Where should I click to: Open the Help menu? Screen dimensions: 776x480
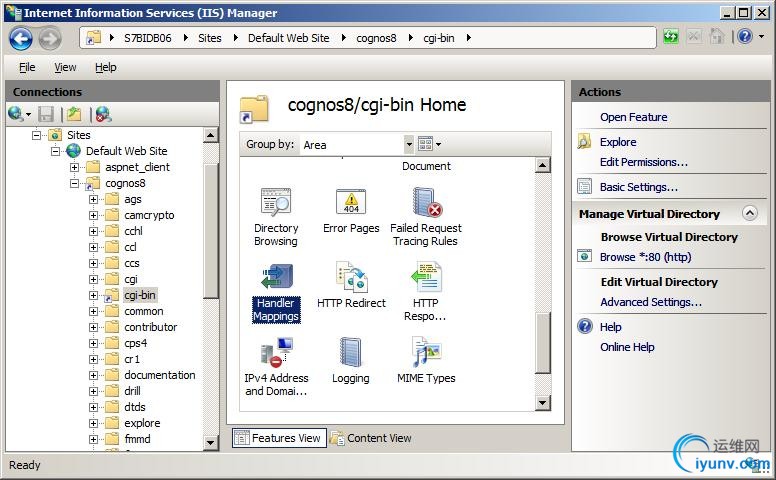105,67
